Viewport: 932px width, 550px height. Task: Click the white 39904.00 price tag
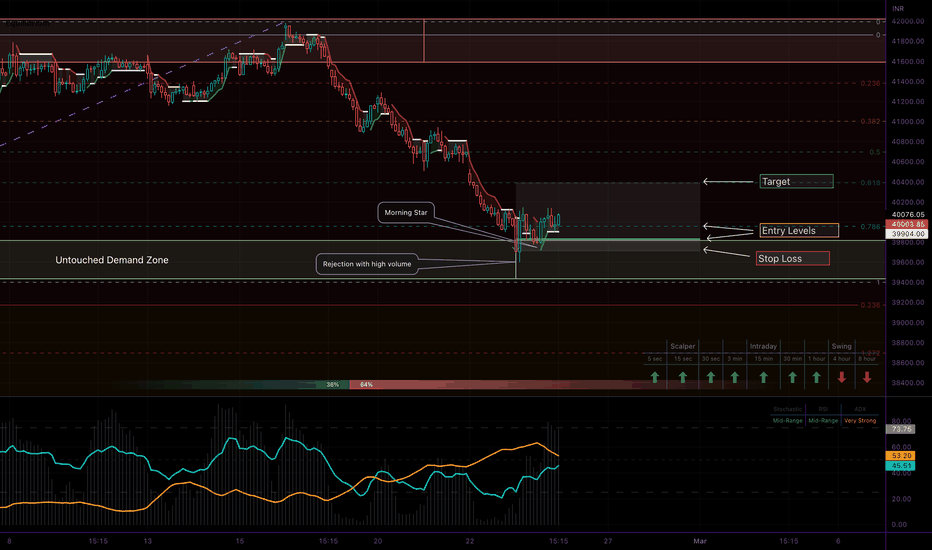pos(906,234)
